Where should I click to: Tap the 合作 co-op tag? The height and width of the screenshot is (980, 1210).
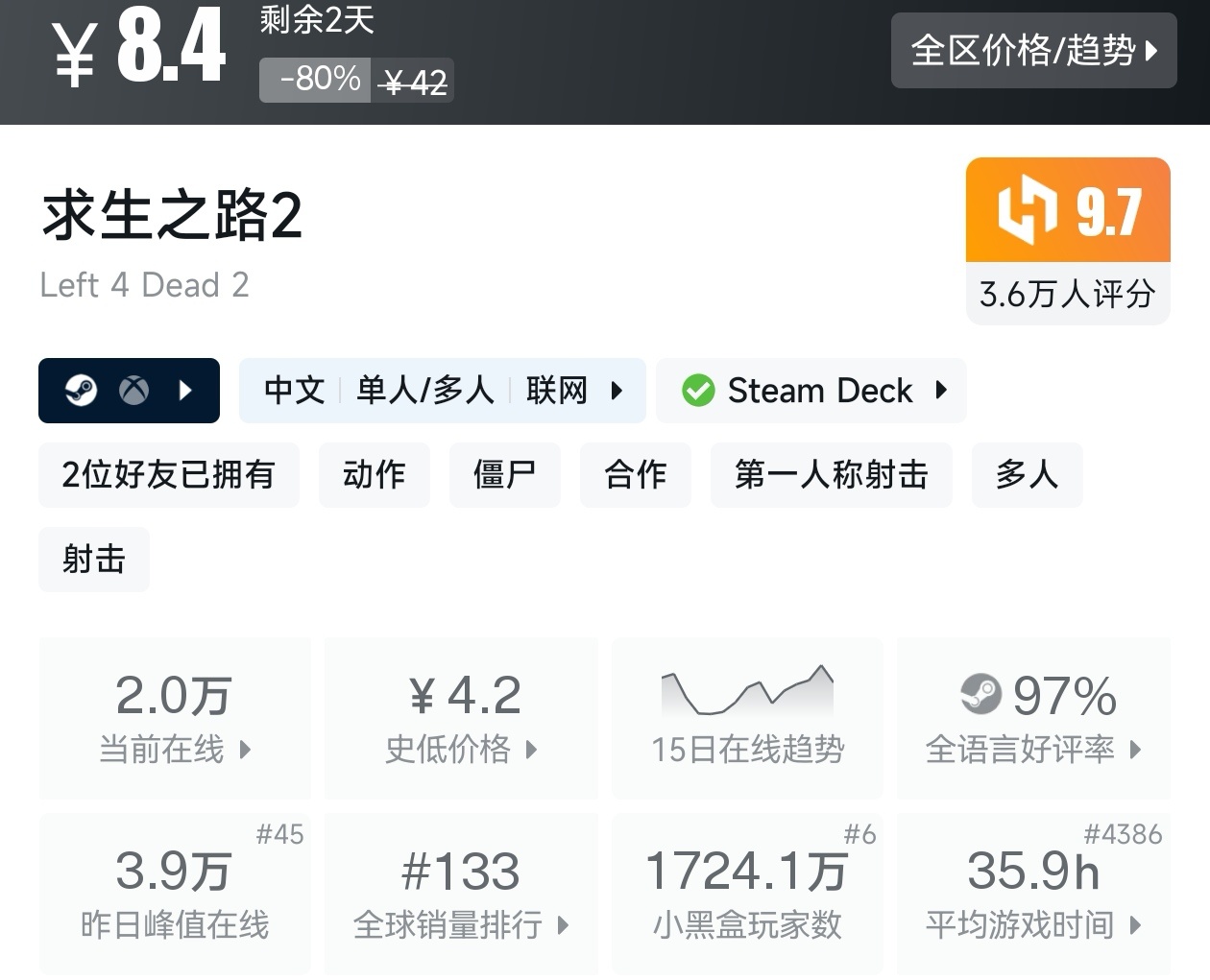click(635, 475)
